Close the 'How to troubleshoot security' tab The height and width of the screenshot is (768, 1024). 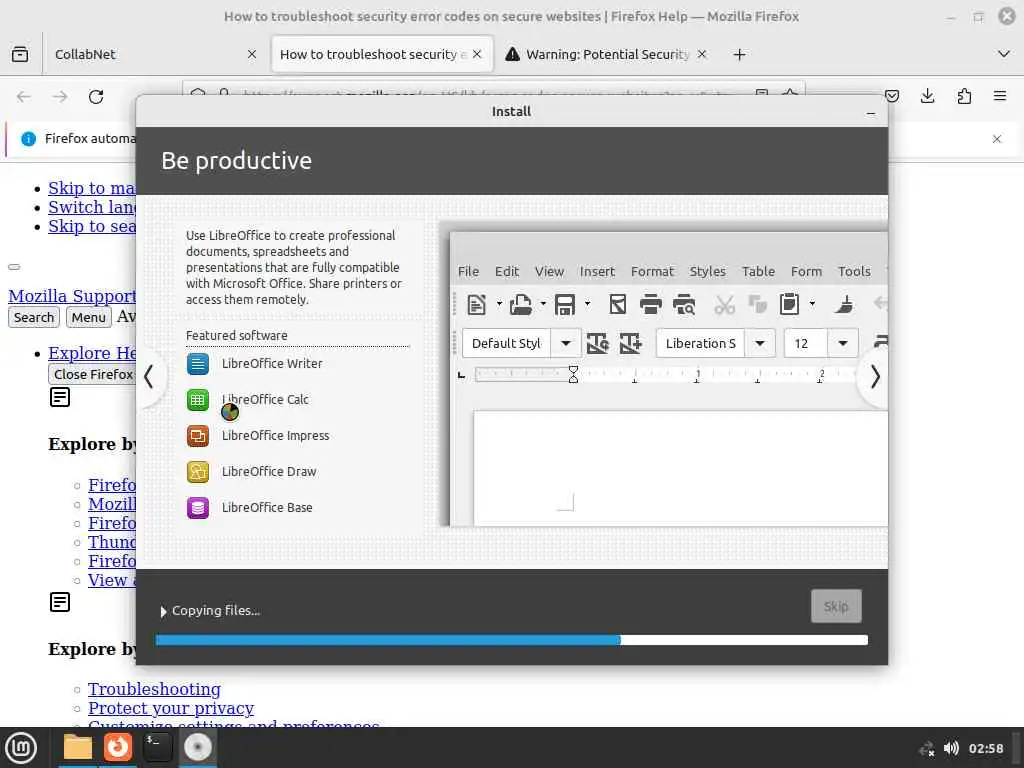click(x=477, y=54)
